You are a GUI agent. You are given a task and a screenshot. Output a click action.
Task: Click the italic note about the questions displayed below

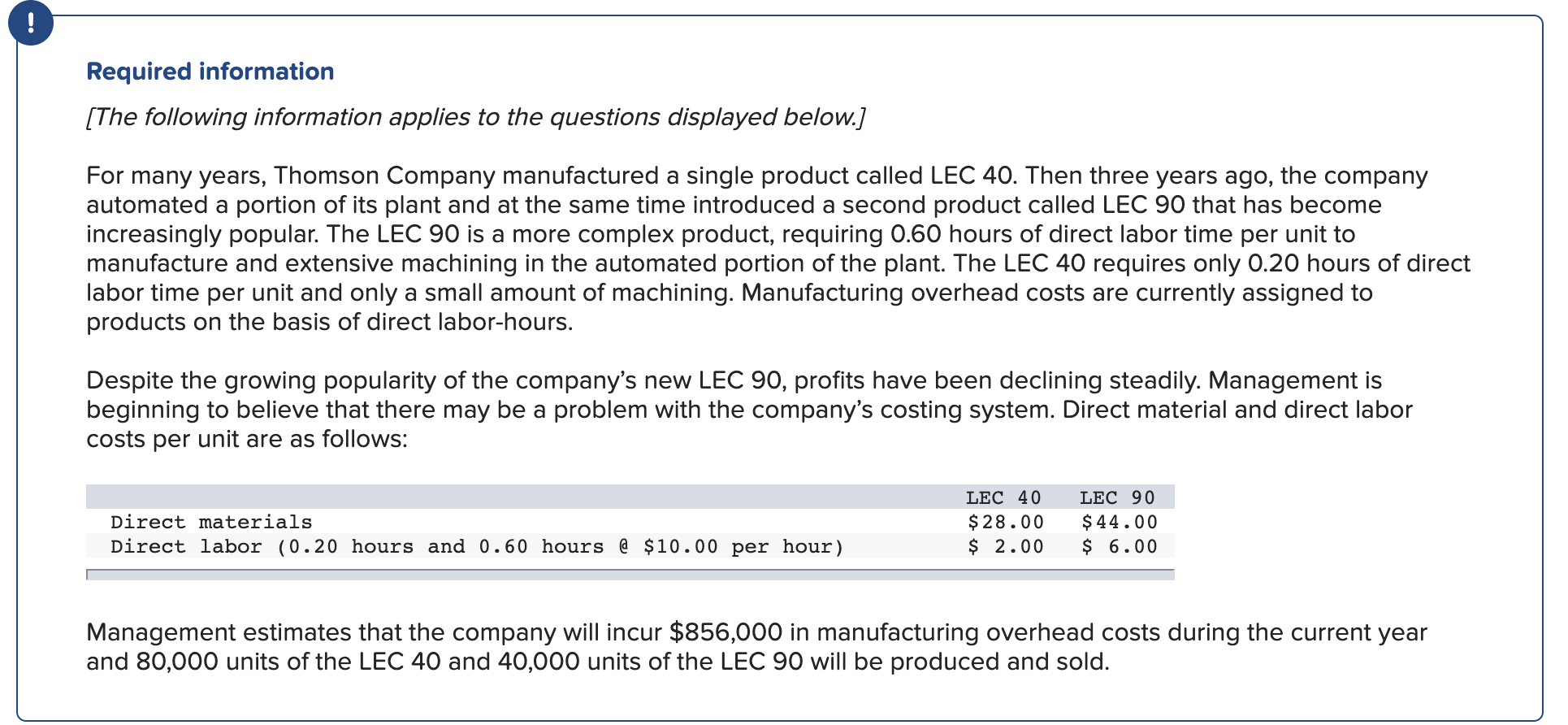pyautogui.click(x=475, y=117)
